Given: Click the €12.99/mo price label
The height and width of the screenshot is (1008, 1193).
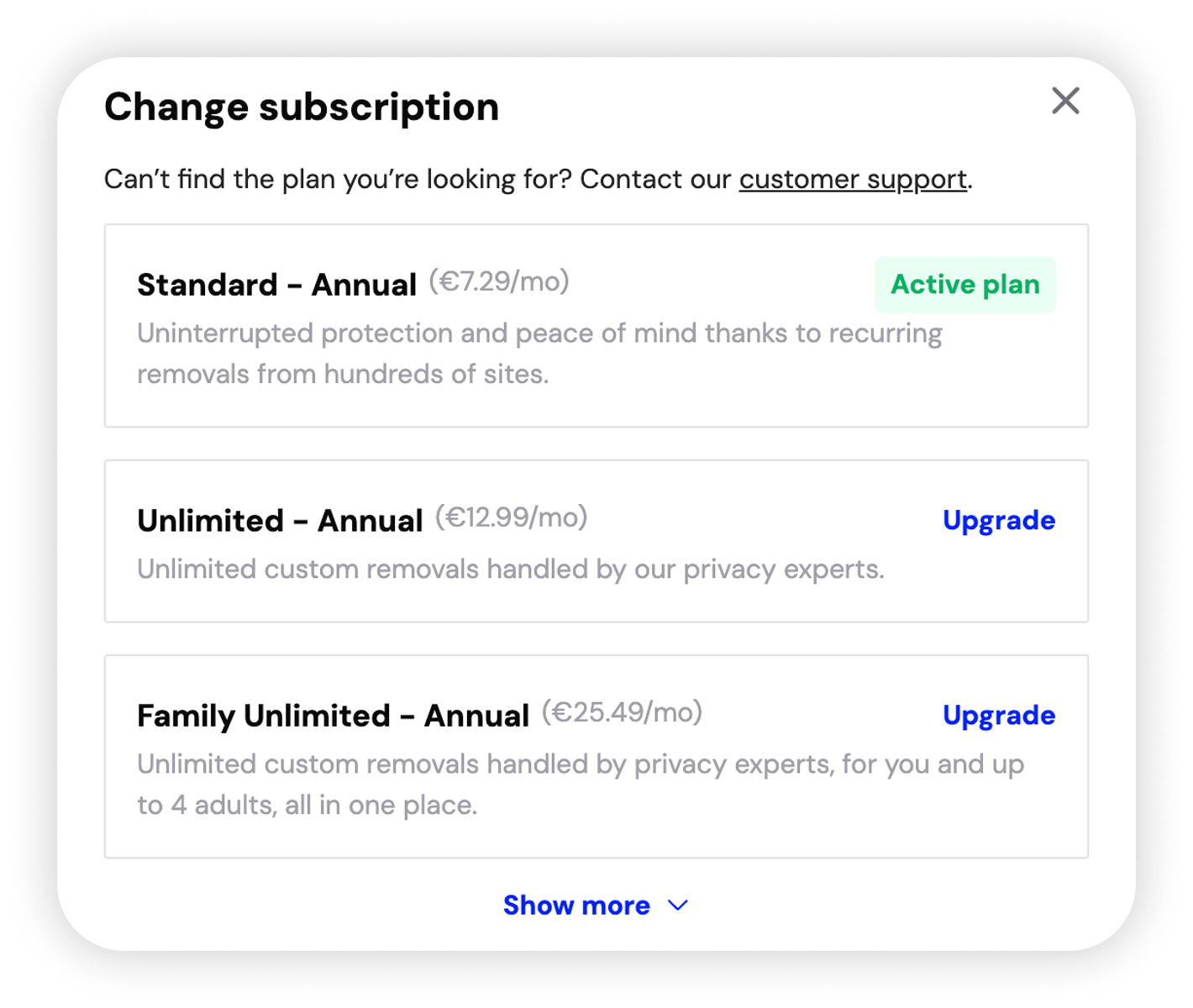Looking at the screenshot, I should (x=511, y=517).
